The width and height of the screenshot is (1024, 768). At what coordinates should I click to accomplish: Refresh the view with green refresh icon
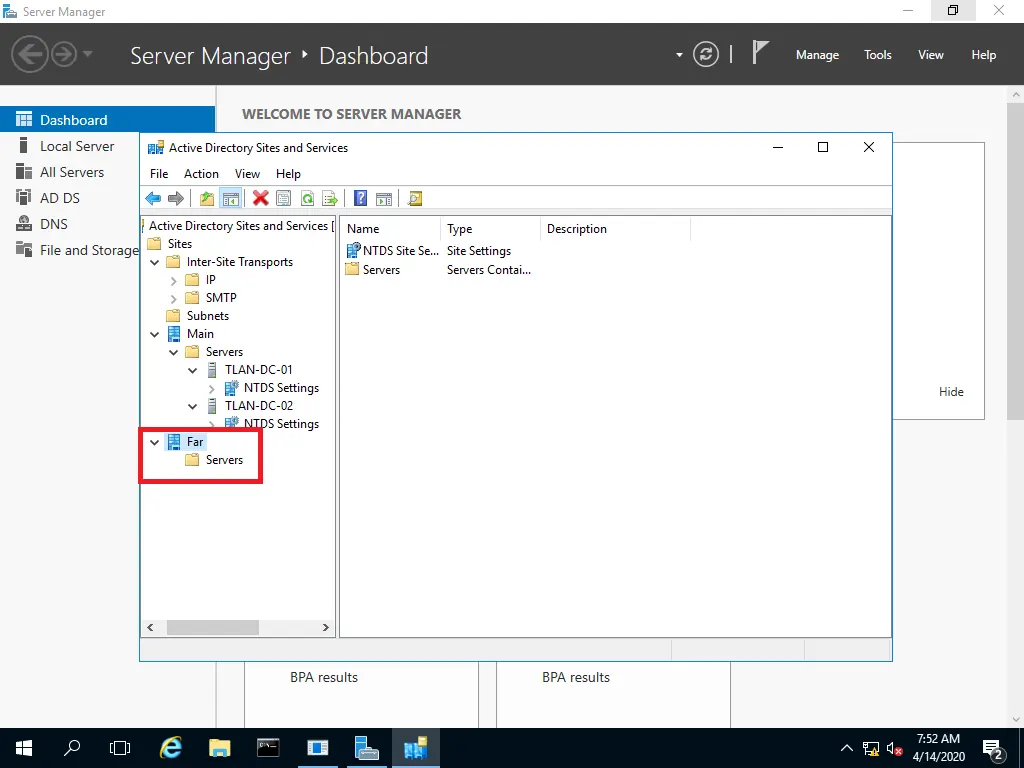point(307,199)
